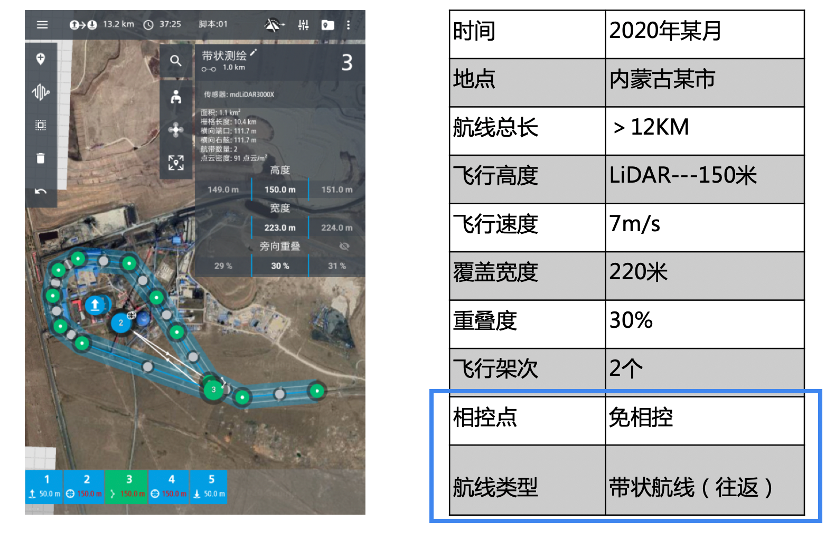Screen dimensions: 834x540
Task: Select landing segment tab 5
Action: point(211,485)
